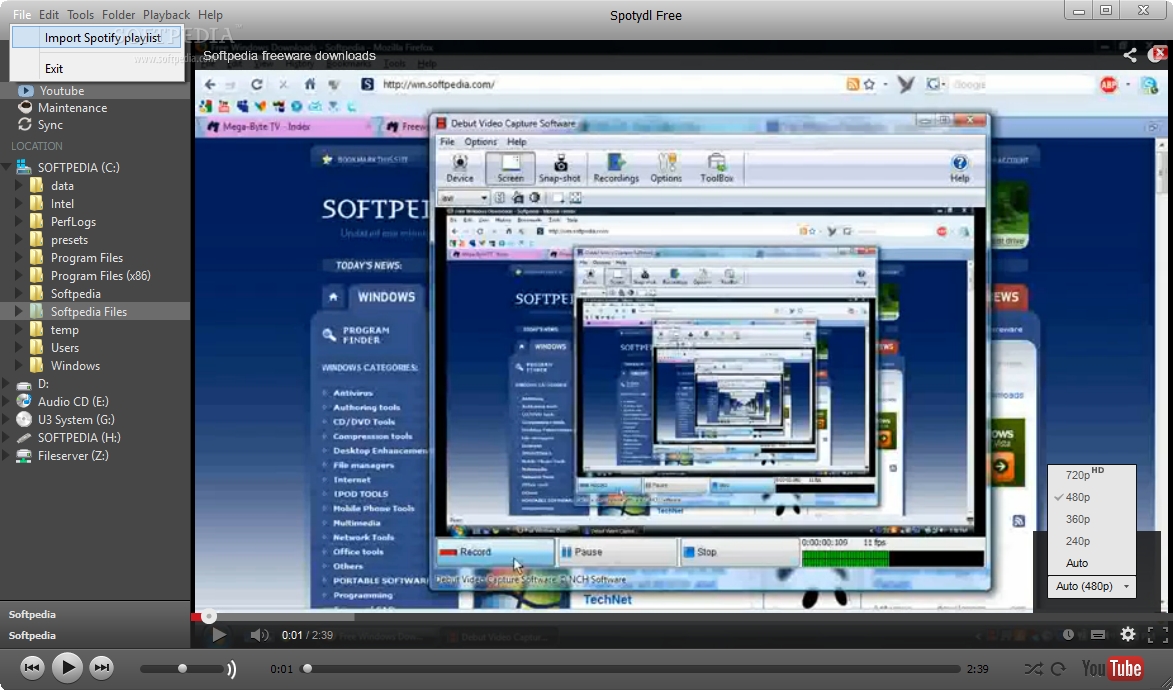Click the Maintenance coffee cup icon
The image size is (1173, 690).
(x=25, y=108)
